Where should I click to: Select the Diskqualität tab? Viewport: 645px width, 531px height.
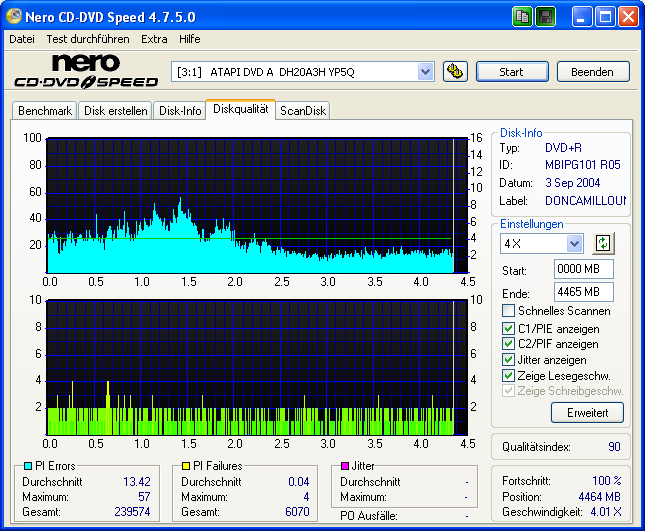click(240, 109)
